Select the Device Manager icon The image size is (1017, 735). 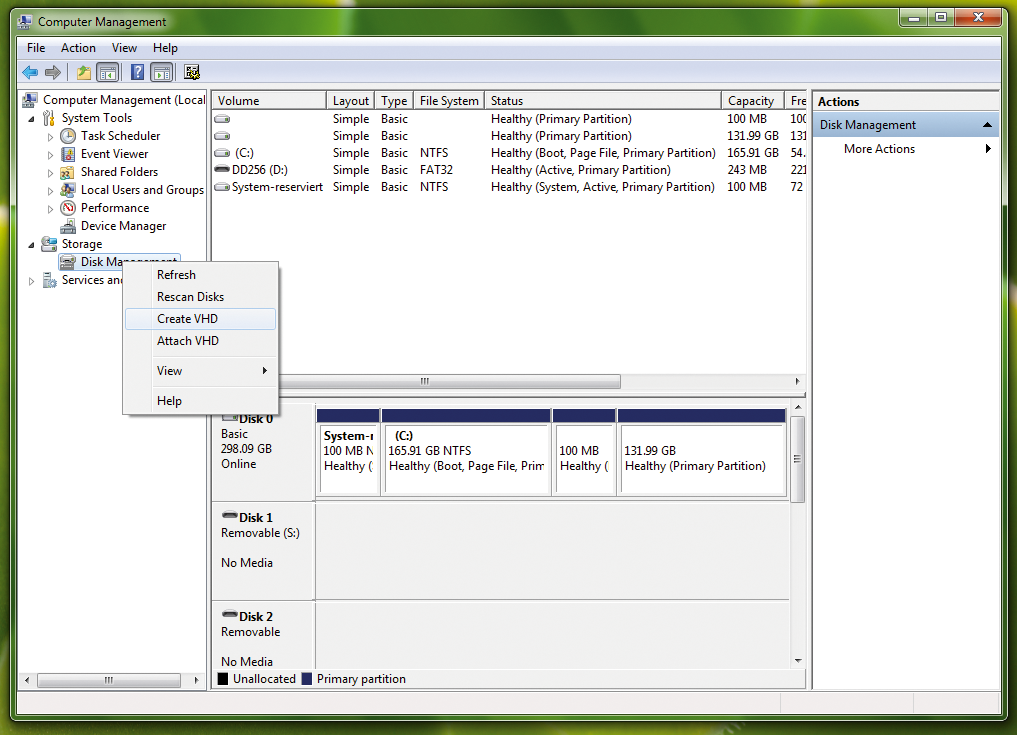[68, 225]
